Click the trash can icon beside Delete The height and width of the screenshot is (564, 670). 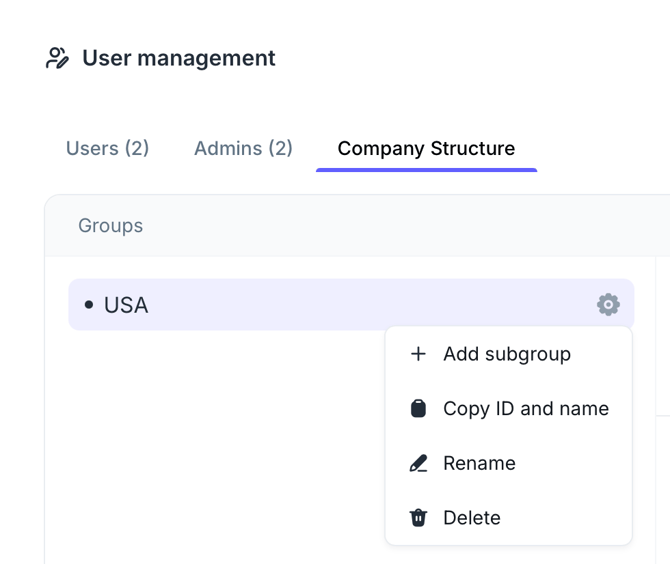[x=418, y=518]
